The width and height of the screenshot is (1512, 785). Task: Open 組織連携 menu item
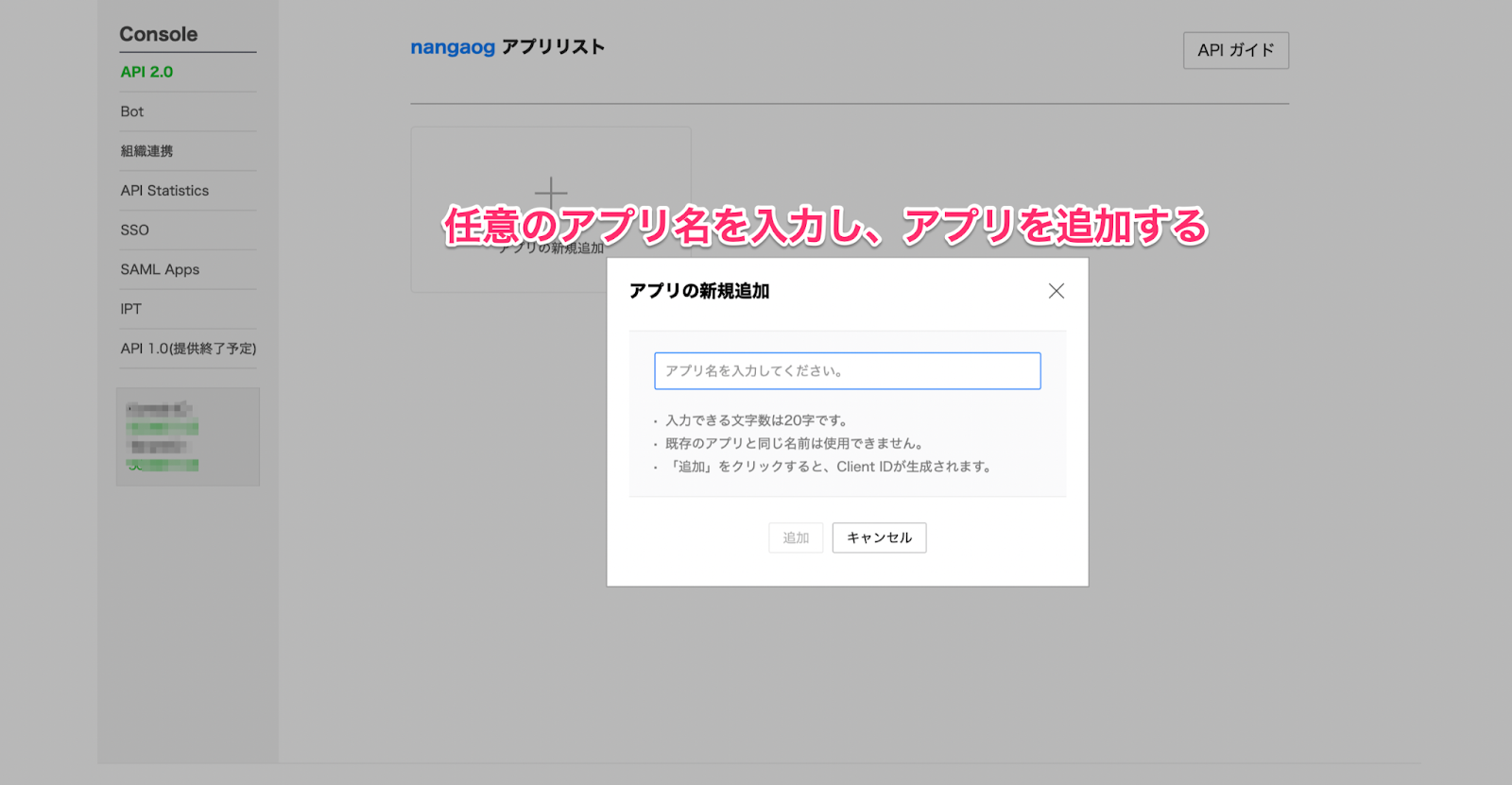[x=146, y=151]
